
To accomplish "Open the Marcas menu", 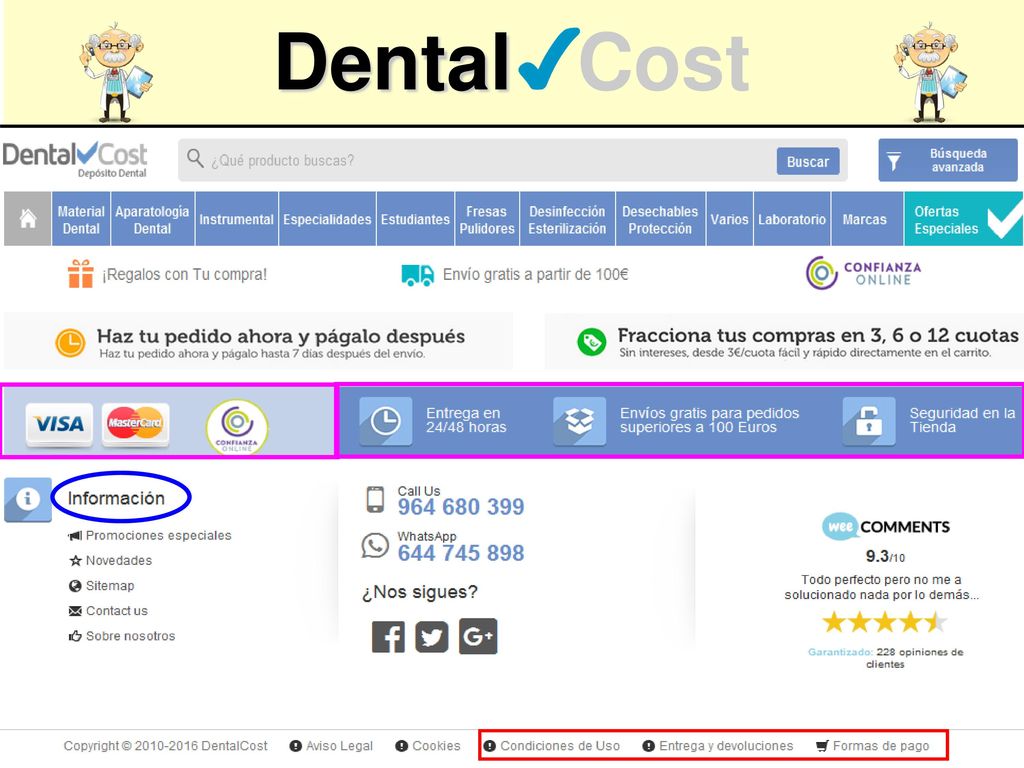I will tap(865, 219).
